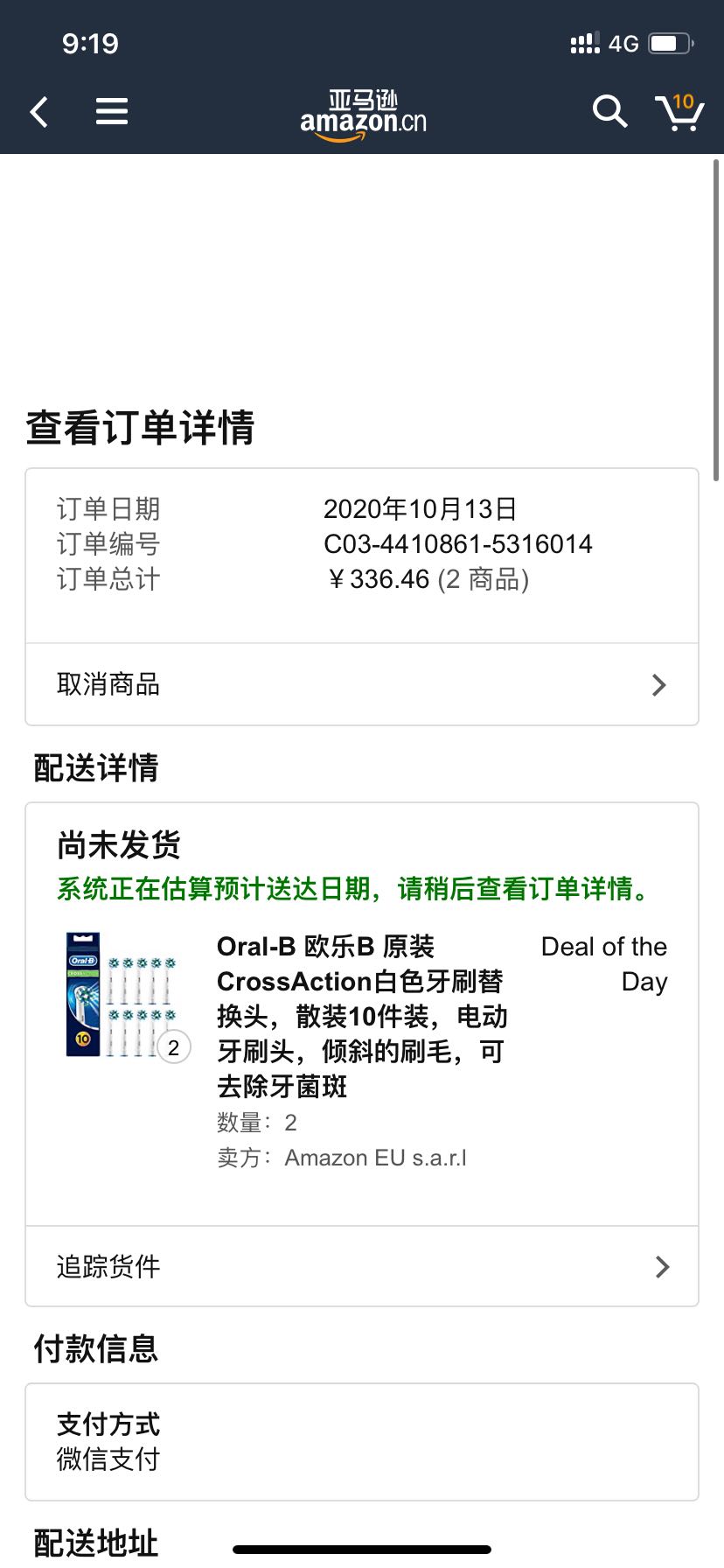
Task: Tap the Amazon.cn logo
Action: tap(363, 115)
